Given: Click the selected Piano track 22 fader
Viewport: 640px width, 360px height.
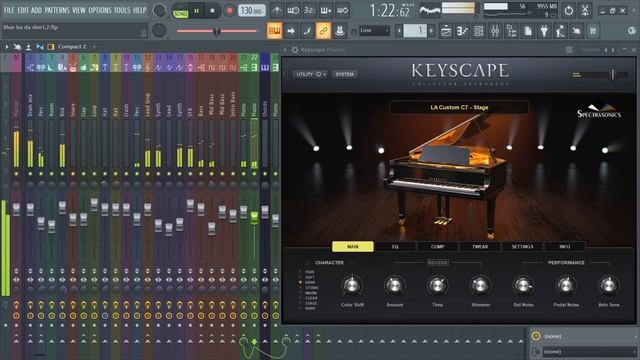Looking at the screenshot, I should (x=254, y=217).
